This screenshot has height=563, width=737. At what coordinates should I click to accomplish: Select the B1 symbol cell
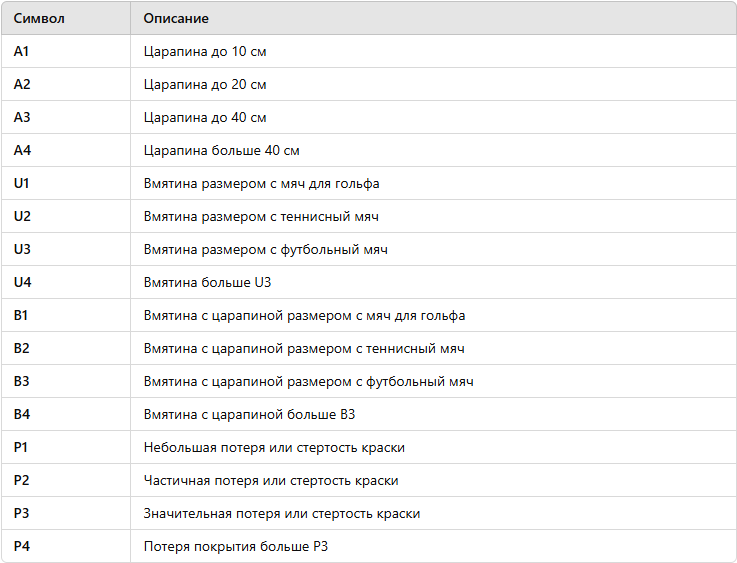(66, 315)
